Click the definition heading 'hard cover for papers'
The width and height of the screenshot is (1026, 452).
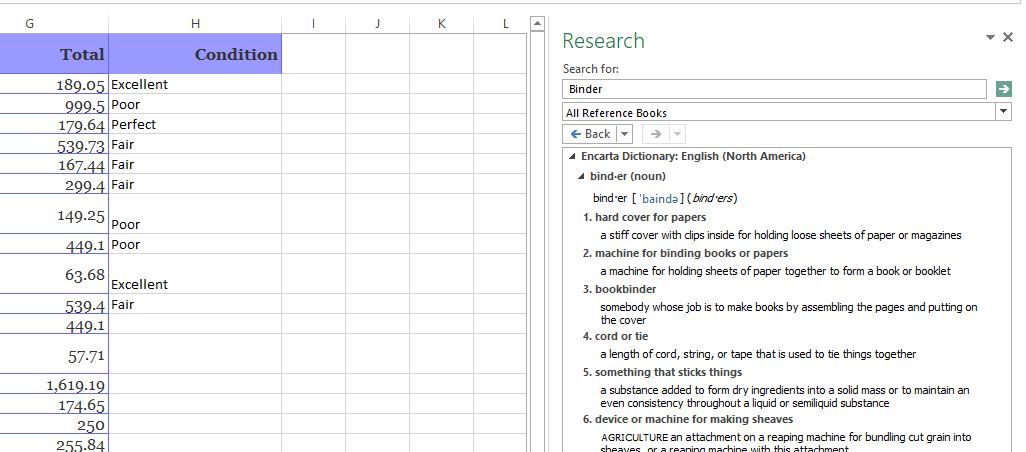pos(650,217)
